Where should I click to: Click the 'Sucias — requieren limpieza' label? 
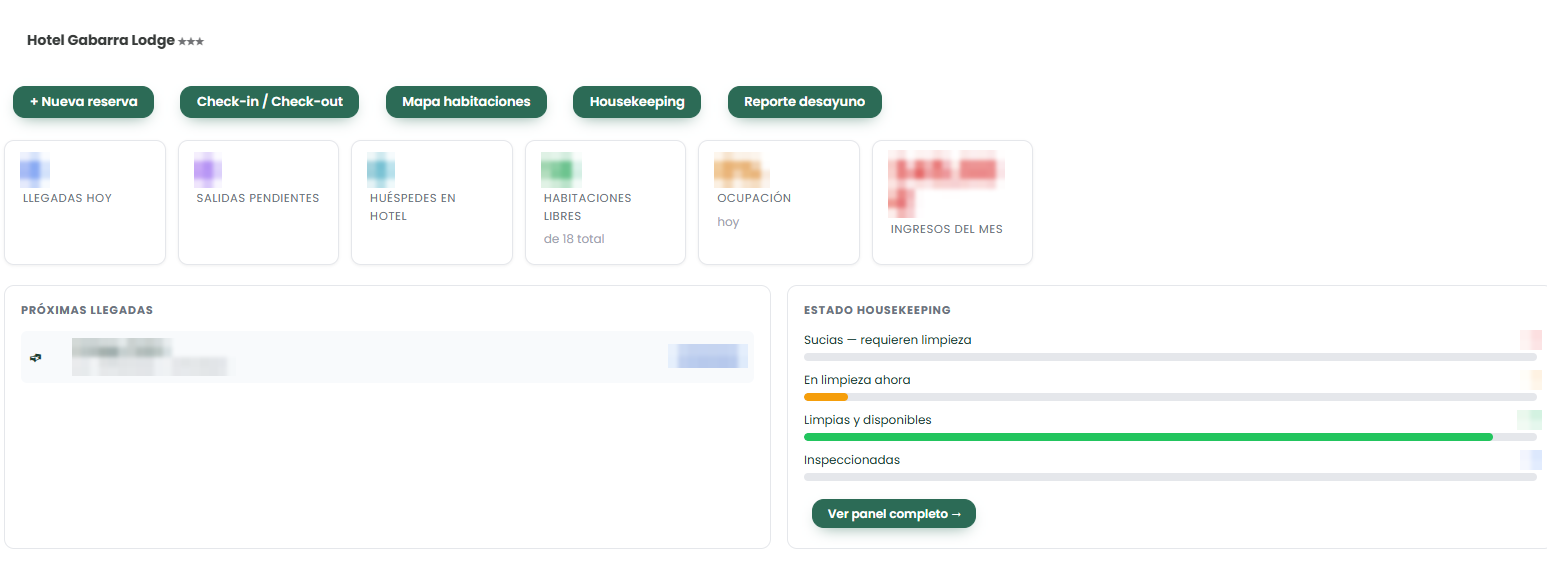coord(888,340)
